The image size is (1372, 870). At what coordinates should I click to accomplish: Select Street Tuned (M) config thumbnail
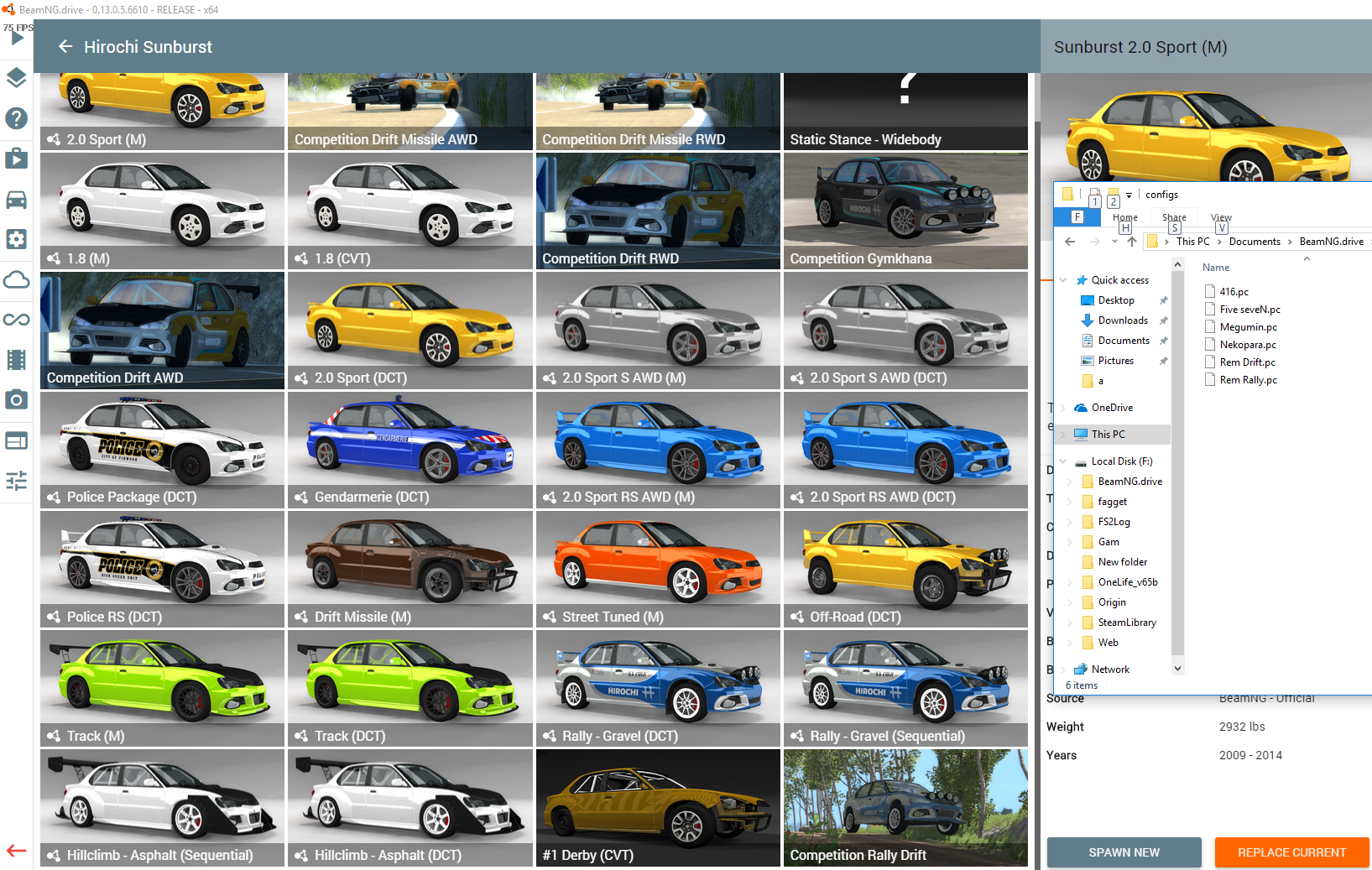pyautogui.click(x=658, y=569)
